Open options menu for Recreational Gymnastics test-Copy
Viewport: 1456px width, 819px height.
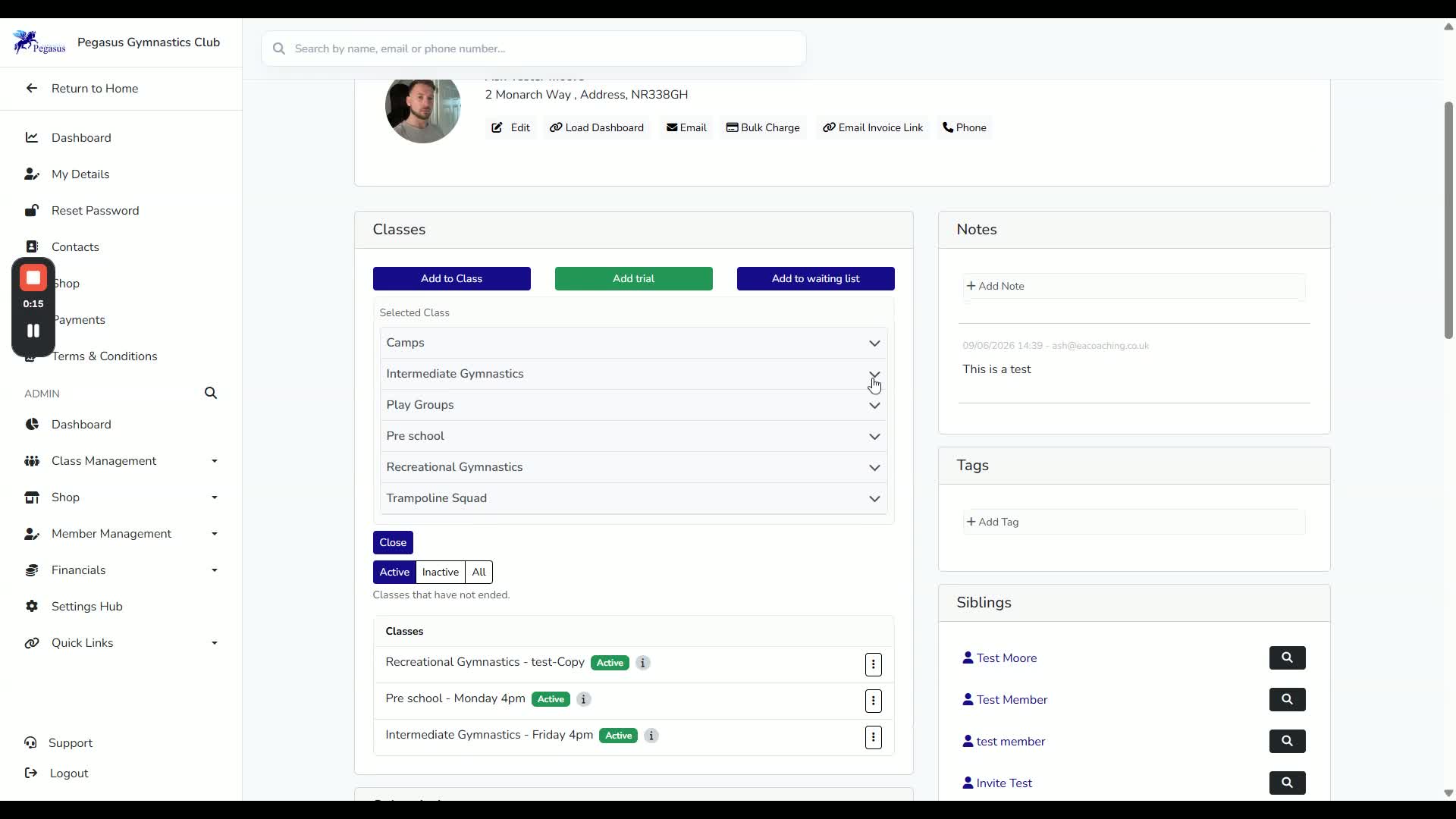click(x=874, y=665)
